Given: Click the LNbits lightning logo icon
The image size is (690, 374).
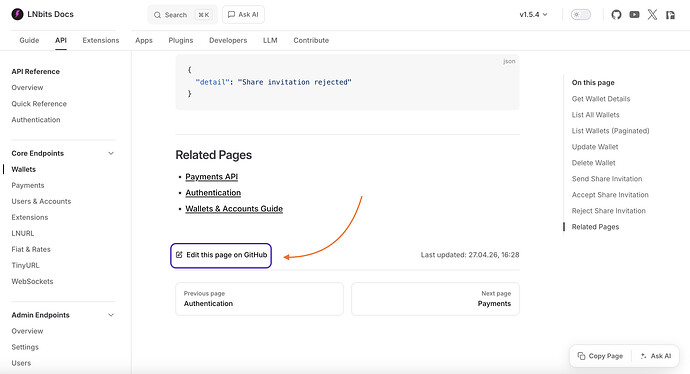Looking at the screenshot, I should [x=17, y=14].
